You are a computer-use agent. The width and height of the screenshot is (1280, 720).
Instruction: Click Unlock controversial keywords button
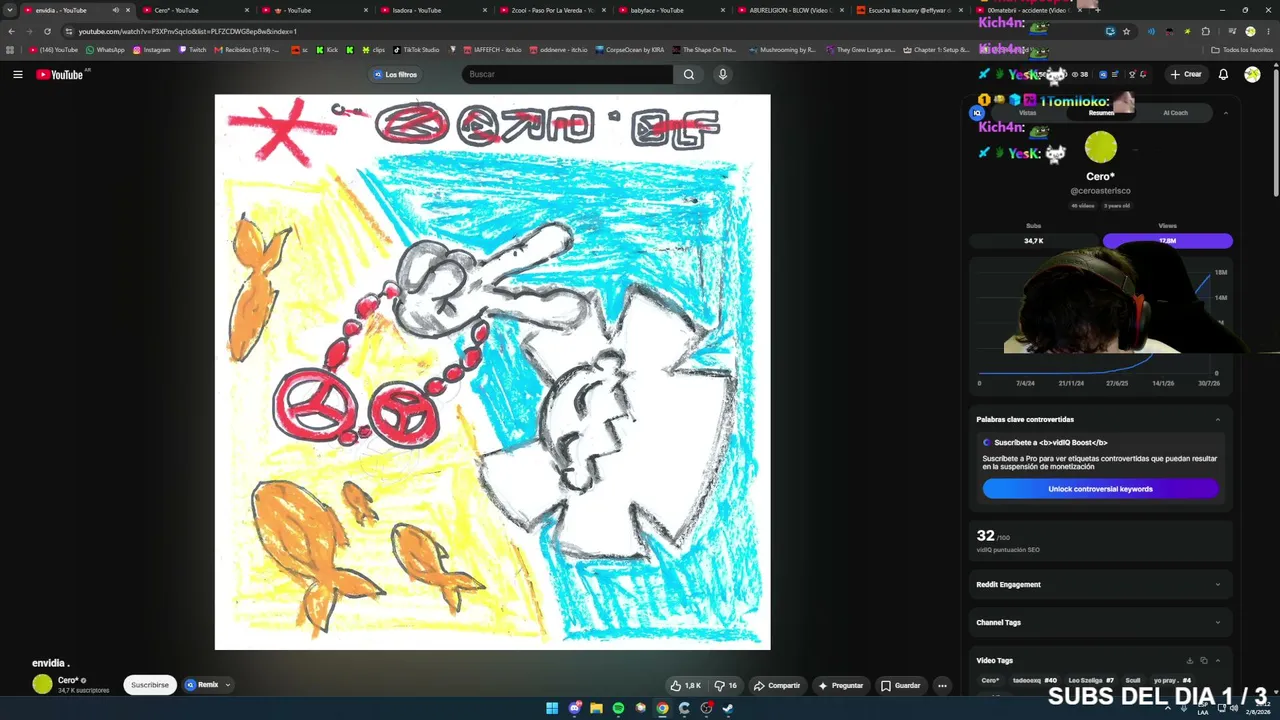[x=1100, y=489]
